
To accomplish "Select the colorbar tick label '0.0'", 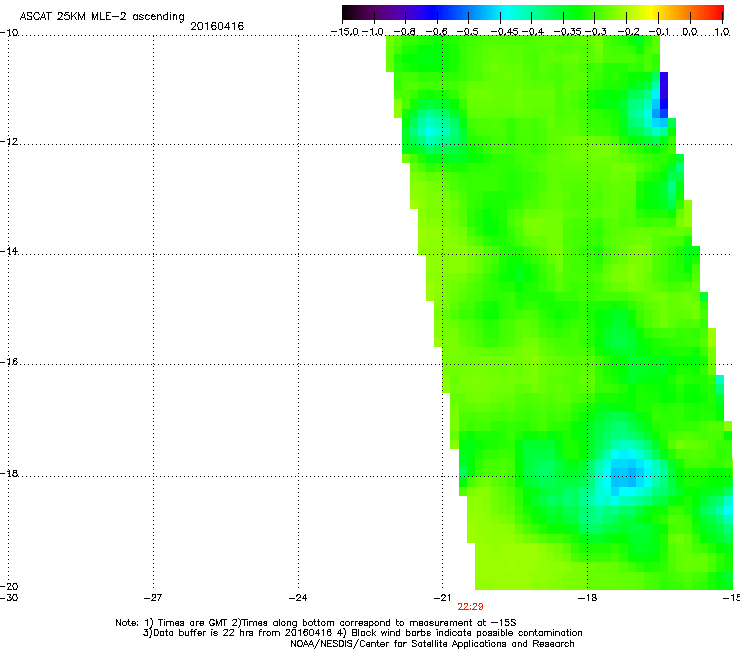I will click(690, 32).
